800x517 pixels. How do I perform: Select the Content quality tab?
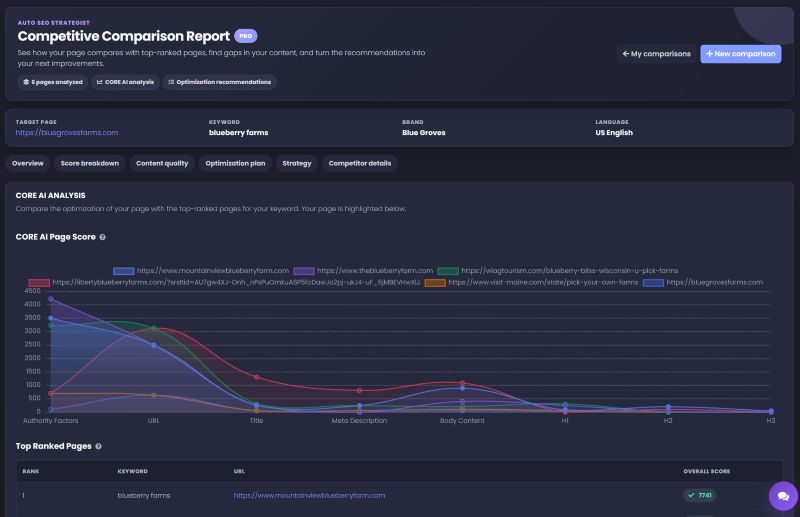(162, 163)
